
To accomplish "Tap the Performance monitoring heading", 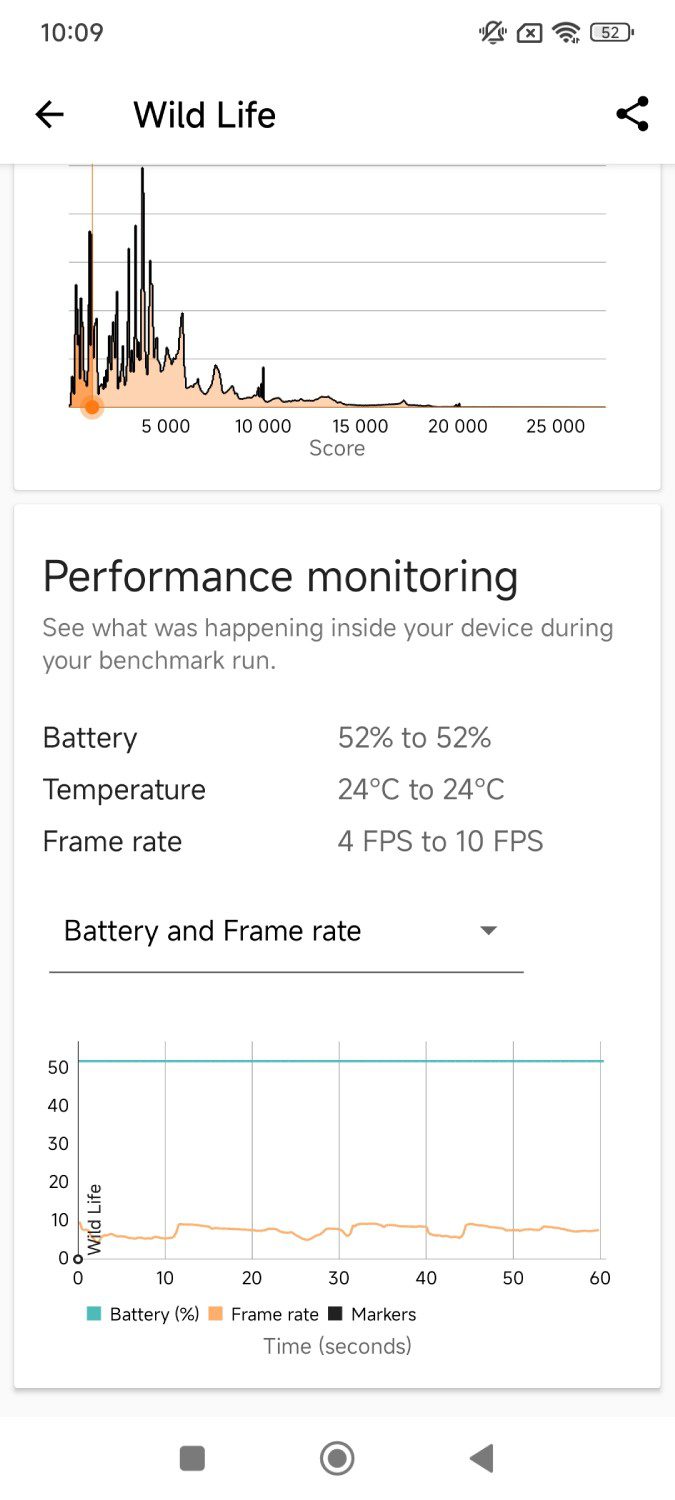I will 280,577.
